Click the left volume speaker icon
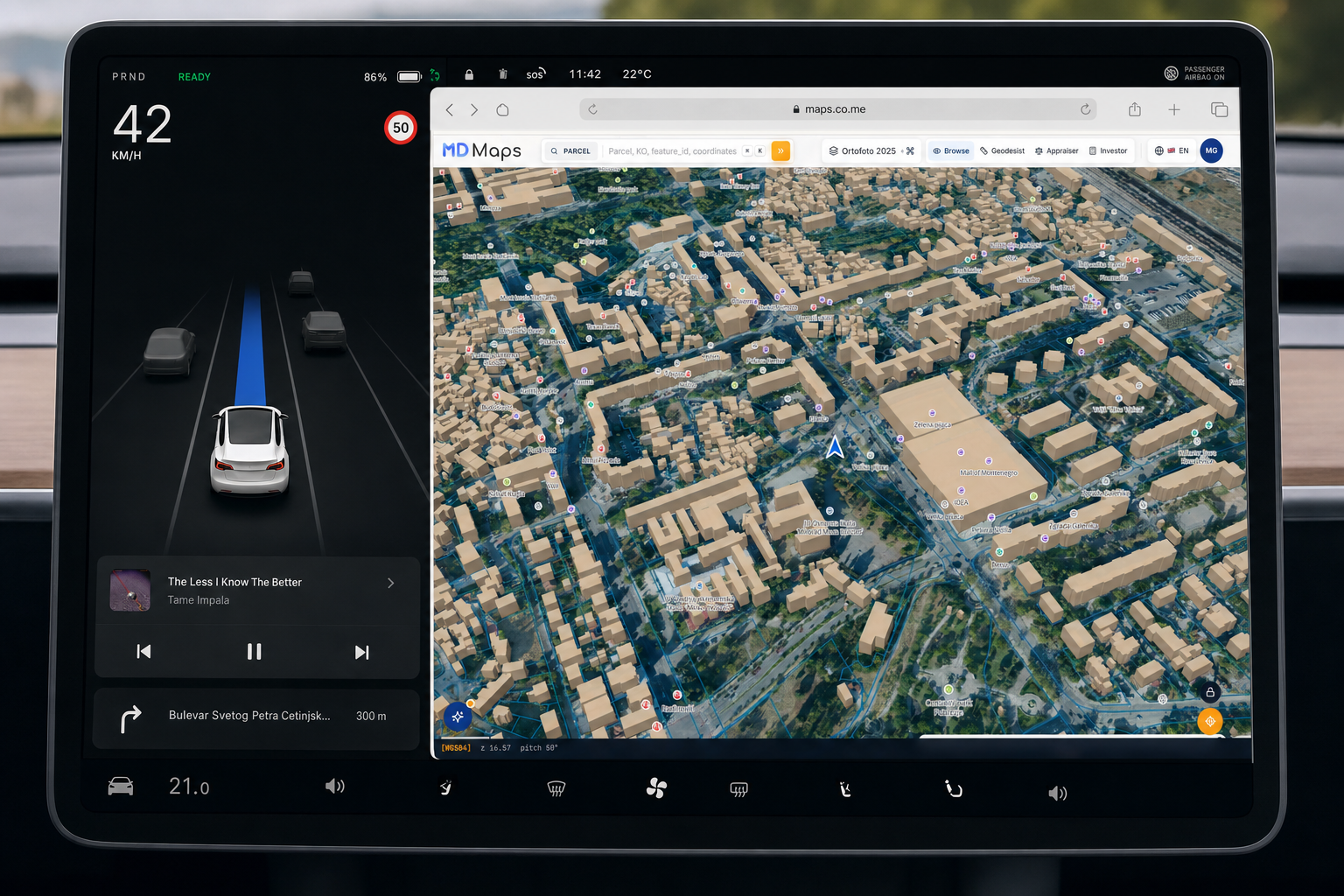This screenshot has width=1344, height=896. click(334, 787)
